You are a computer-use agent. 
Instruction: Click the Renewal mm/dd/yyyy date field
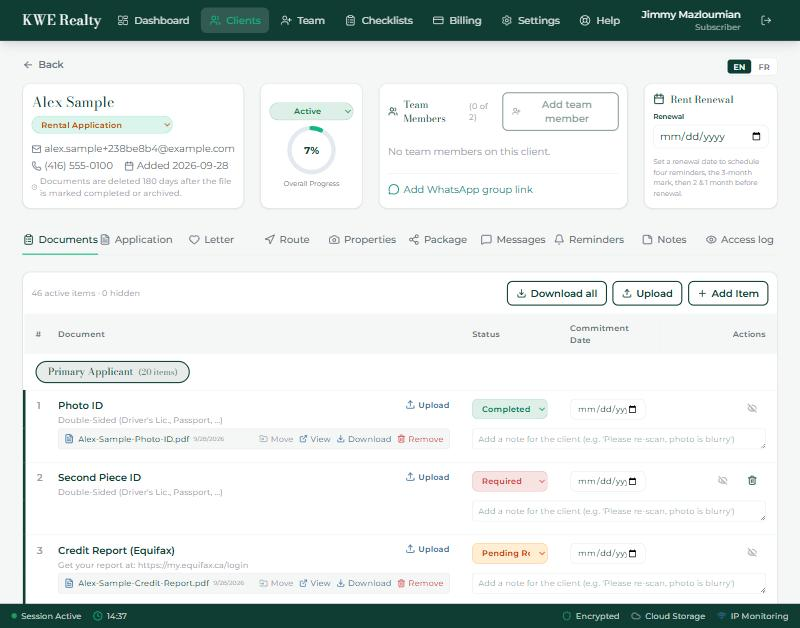(710, 136)
